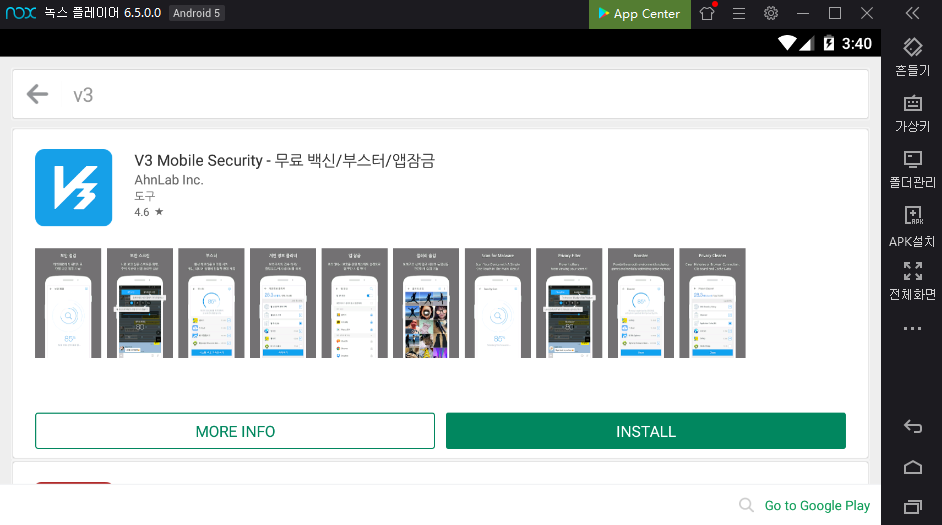View the Privacy Cleaner screenshot thumbnail
The height and width of the screenshot is (525, 942).
coord(713,303)
